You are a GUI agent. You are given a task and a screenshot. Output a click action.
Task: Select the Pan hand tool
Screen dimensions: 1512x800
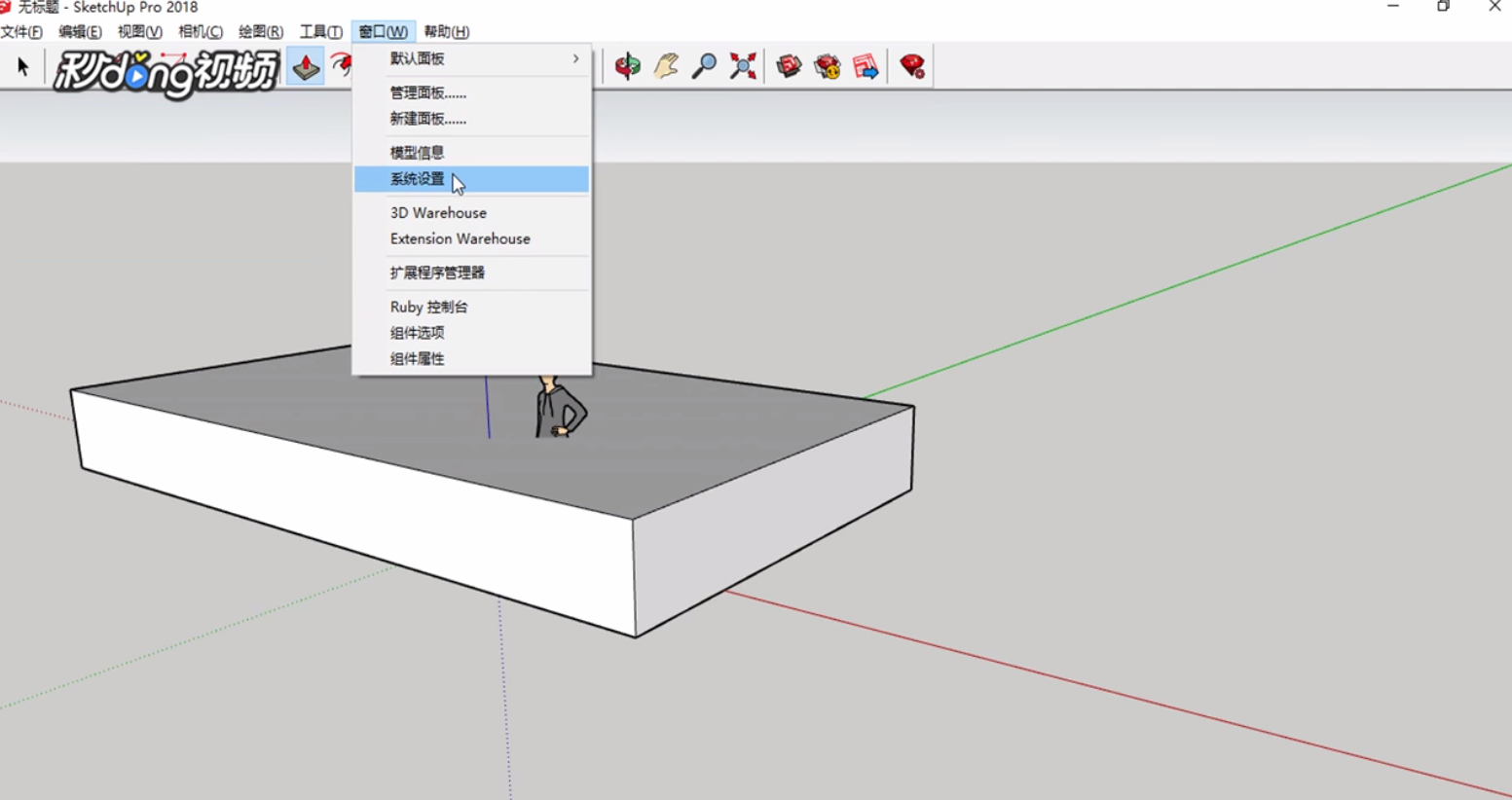pos(666,66)
